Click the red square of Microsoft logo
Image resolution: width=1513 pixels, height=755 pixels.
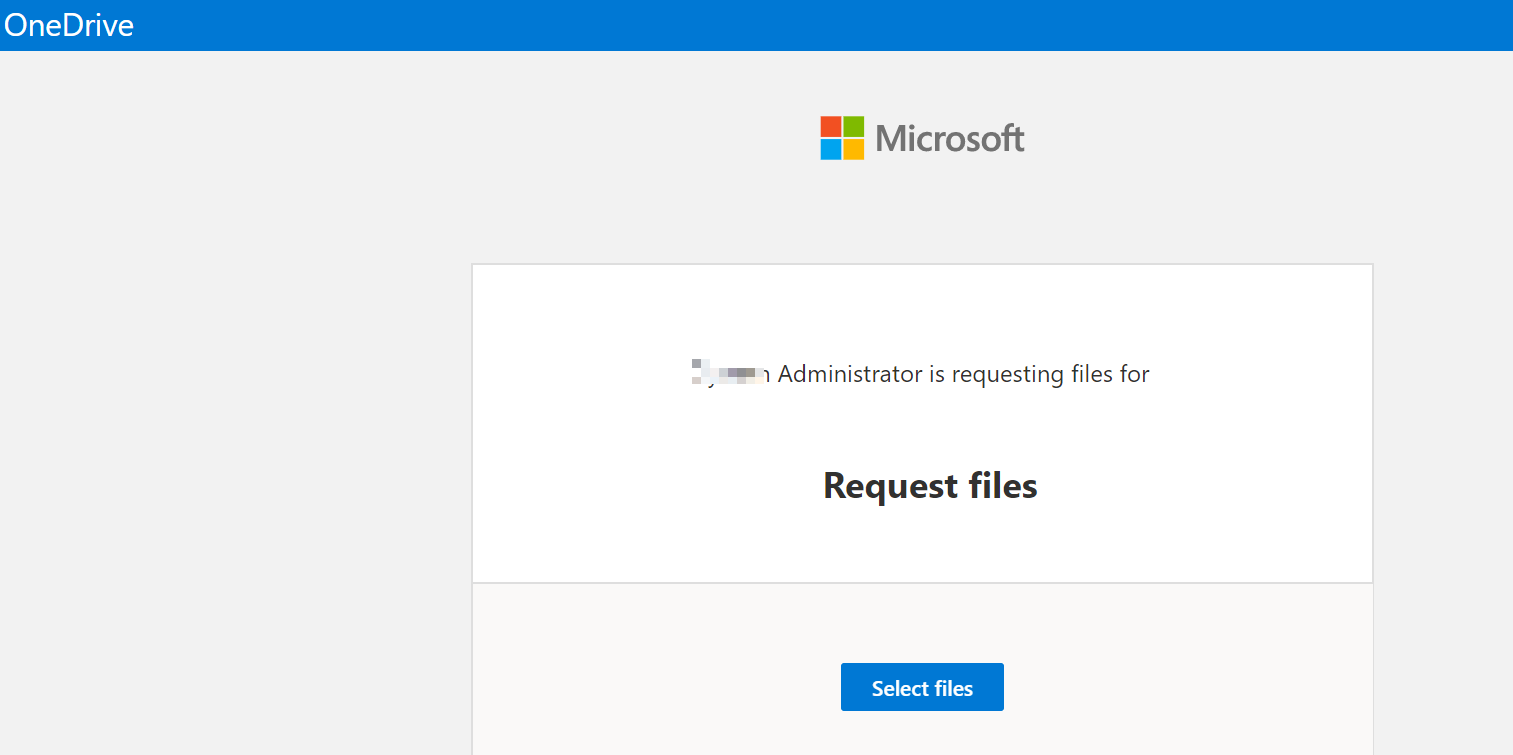831,127
